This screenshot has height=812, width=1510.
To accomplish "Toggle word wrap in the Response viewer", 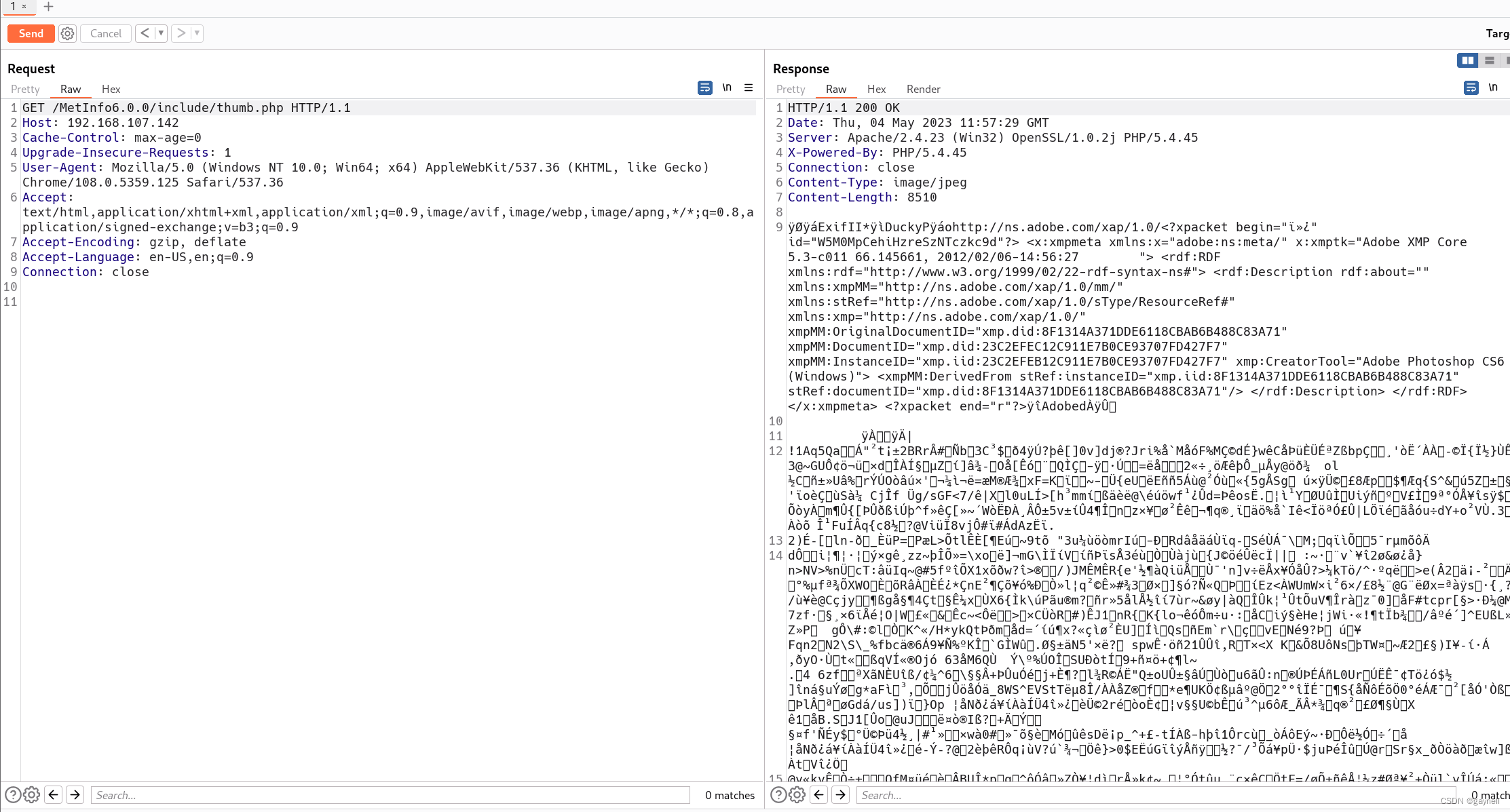I will point(1471,88).
